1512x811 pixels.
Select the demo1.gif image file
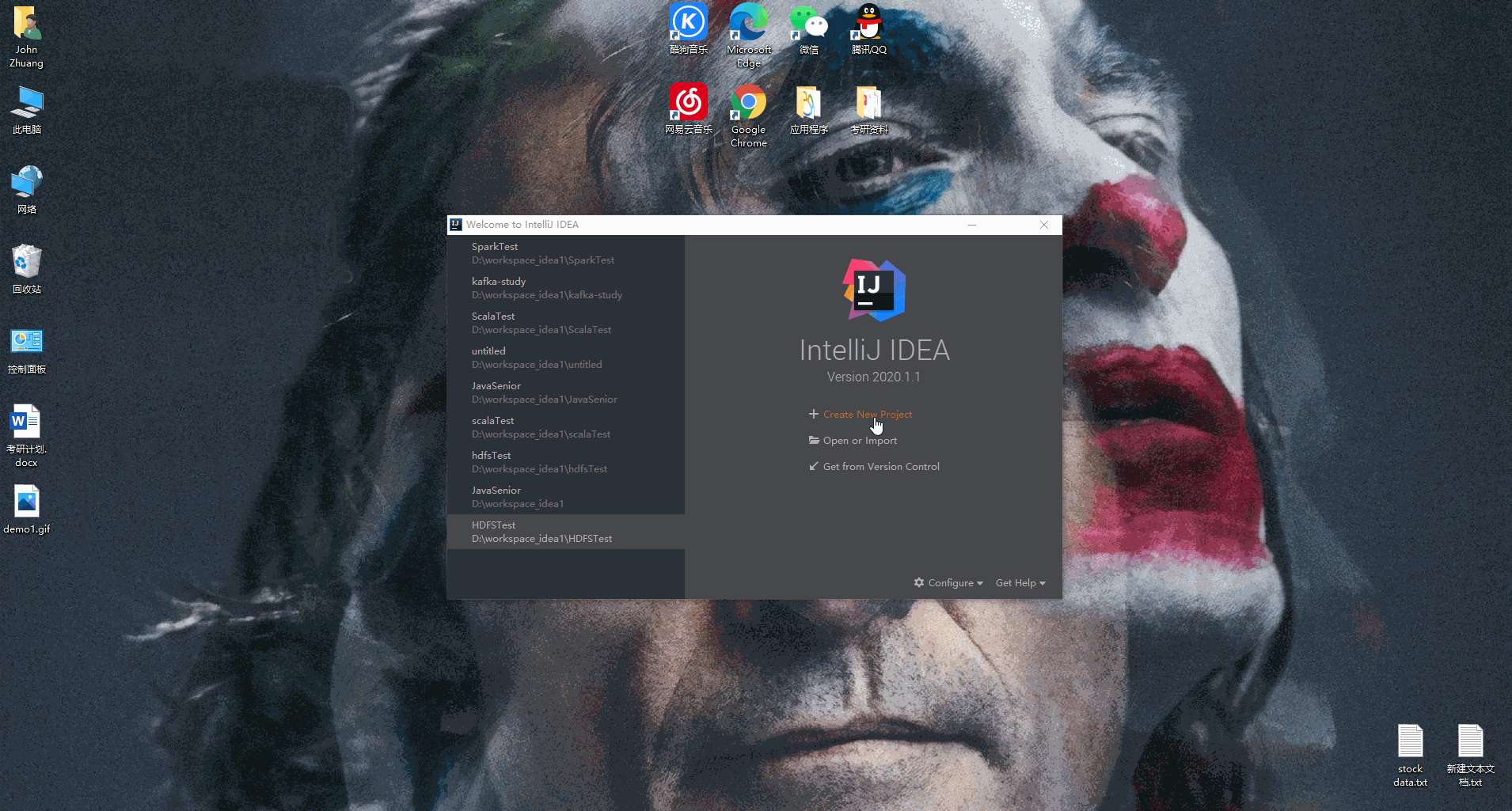tap(27, 509)
